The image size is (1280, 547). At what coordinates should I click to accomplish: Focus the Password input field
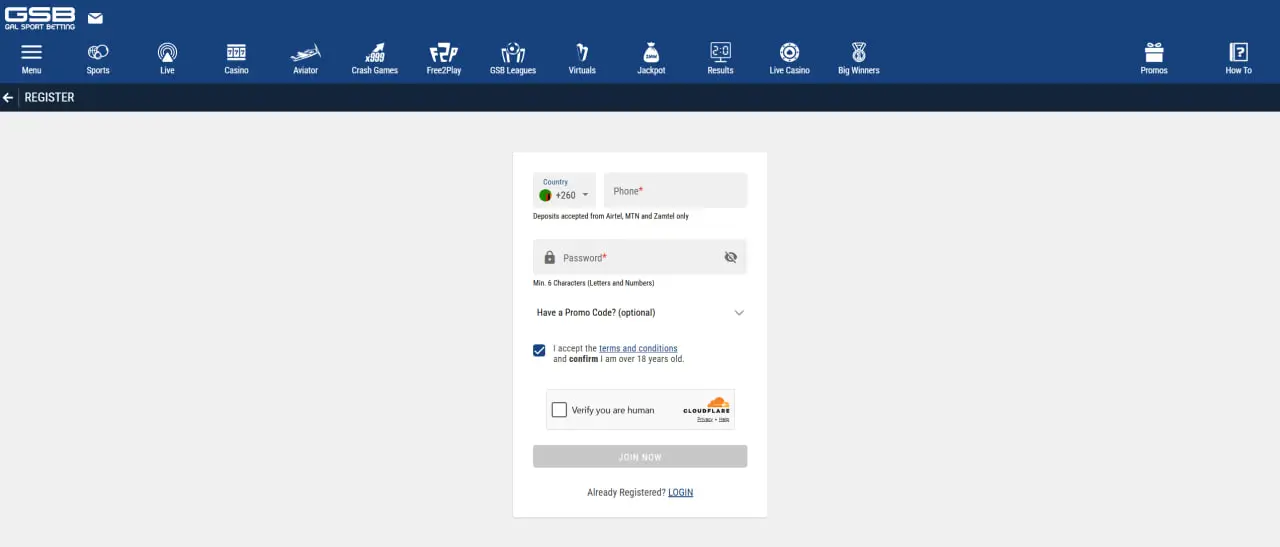[x=640, y=257]
